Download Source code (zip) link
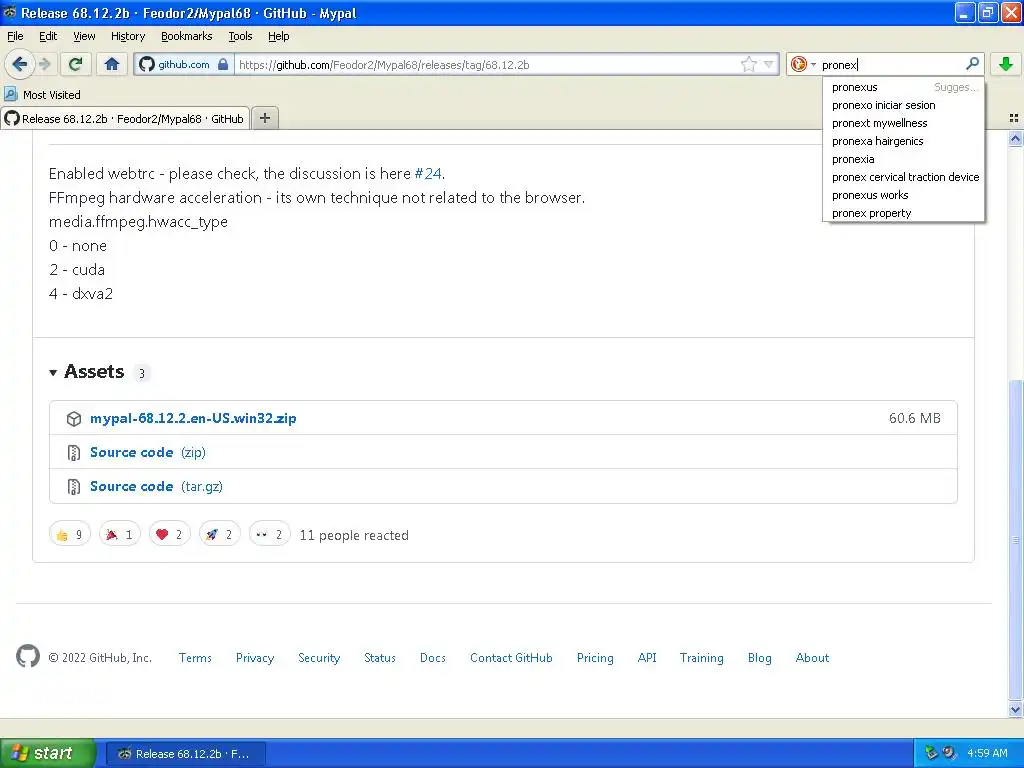This screenshot has height=768, width=1024. (x=148, y=452)
